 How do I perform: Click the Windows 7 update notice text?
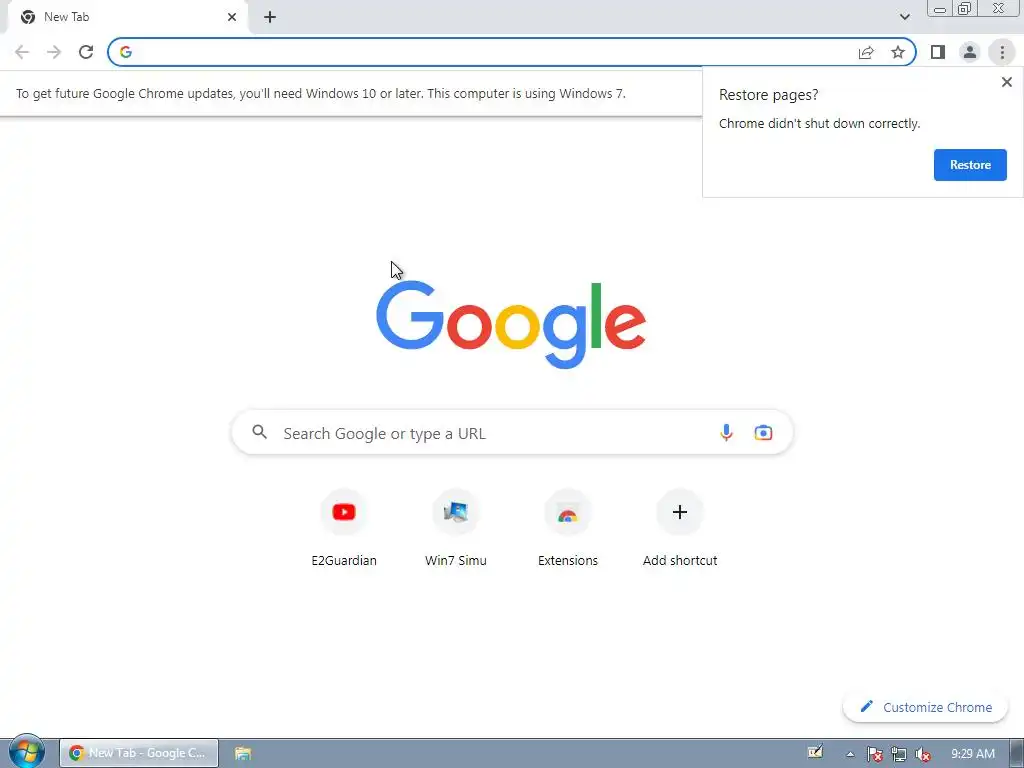pyautogui.click(x=321, y=93)
